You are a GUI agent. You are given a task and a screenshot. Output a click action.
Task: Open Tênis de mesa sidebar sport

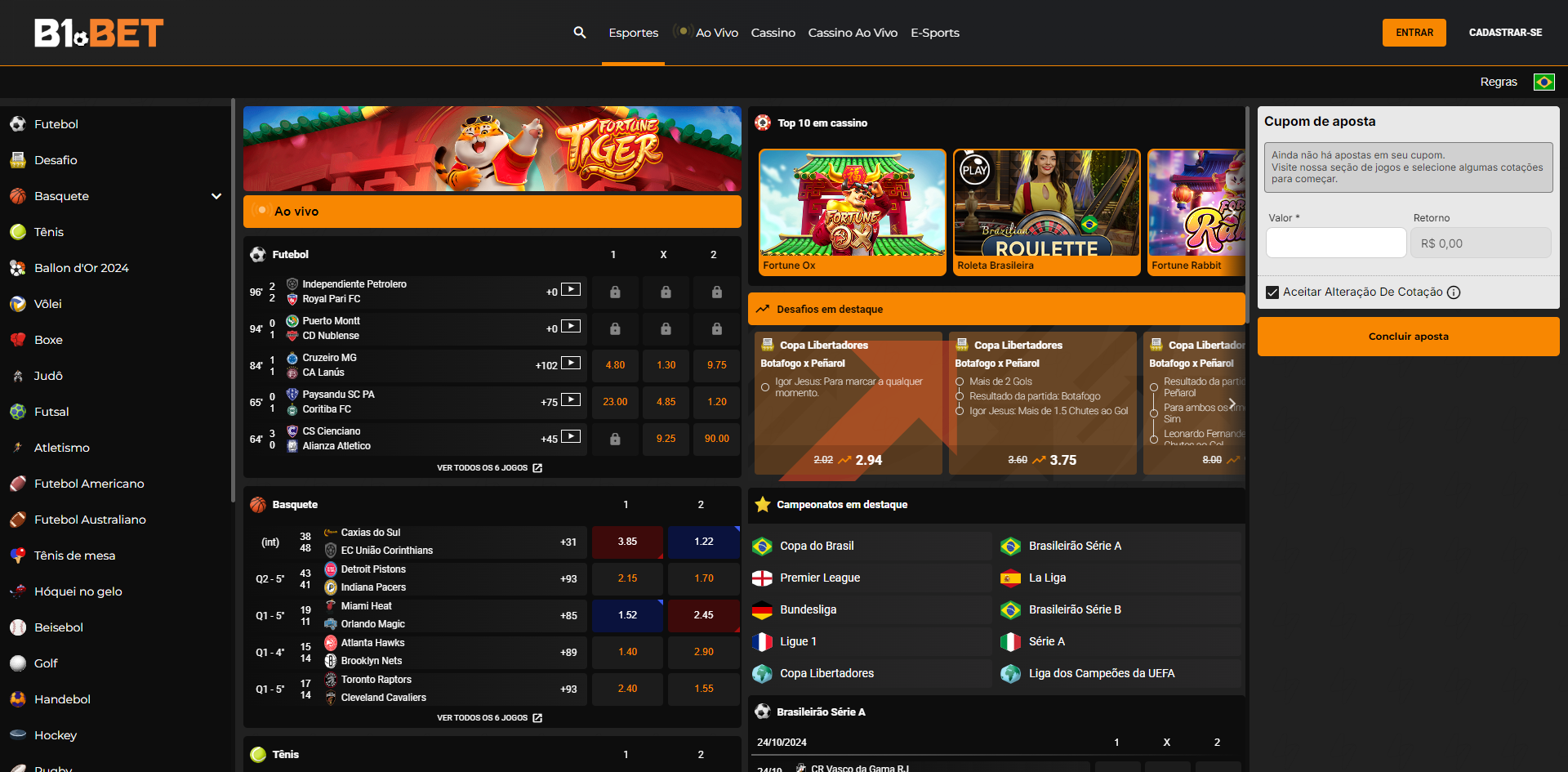(x=74, y=556)
